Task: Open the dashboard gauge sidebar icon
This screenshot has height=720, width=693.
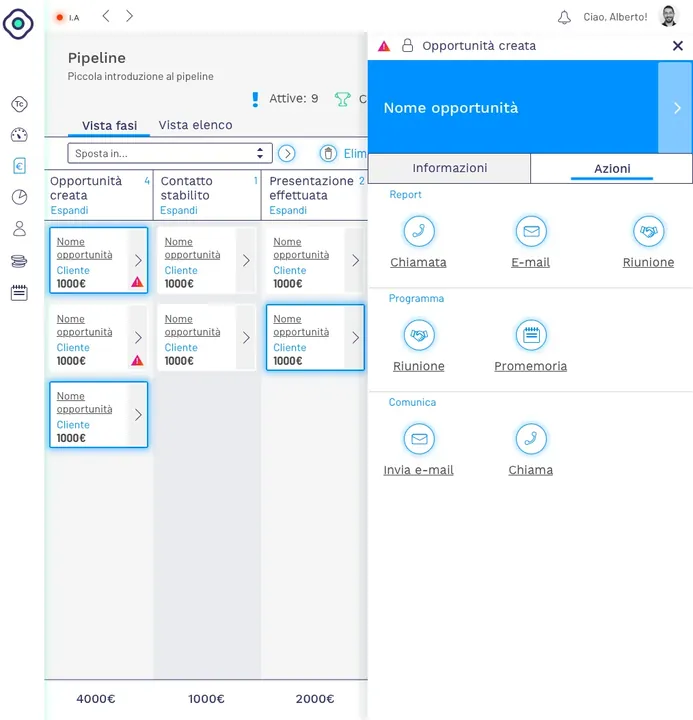Action: pos(19,135)
